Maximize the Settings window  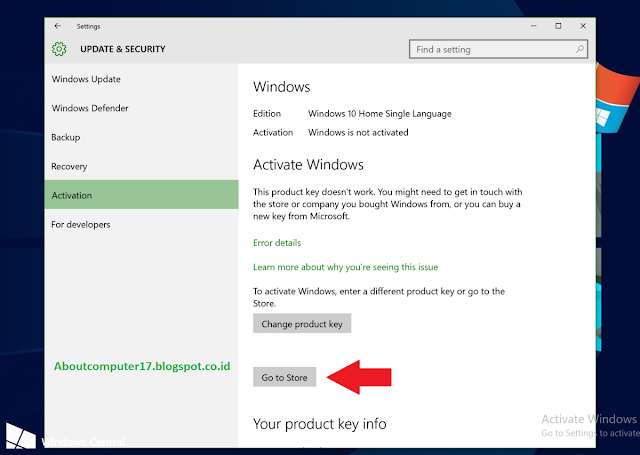[558, 26]
